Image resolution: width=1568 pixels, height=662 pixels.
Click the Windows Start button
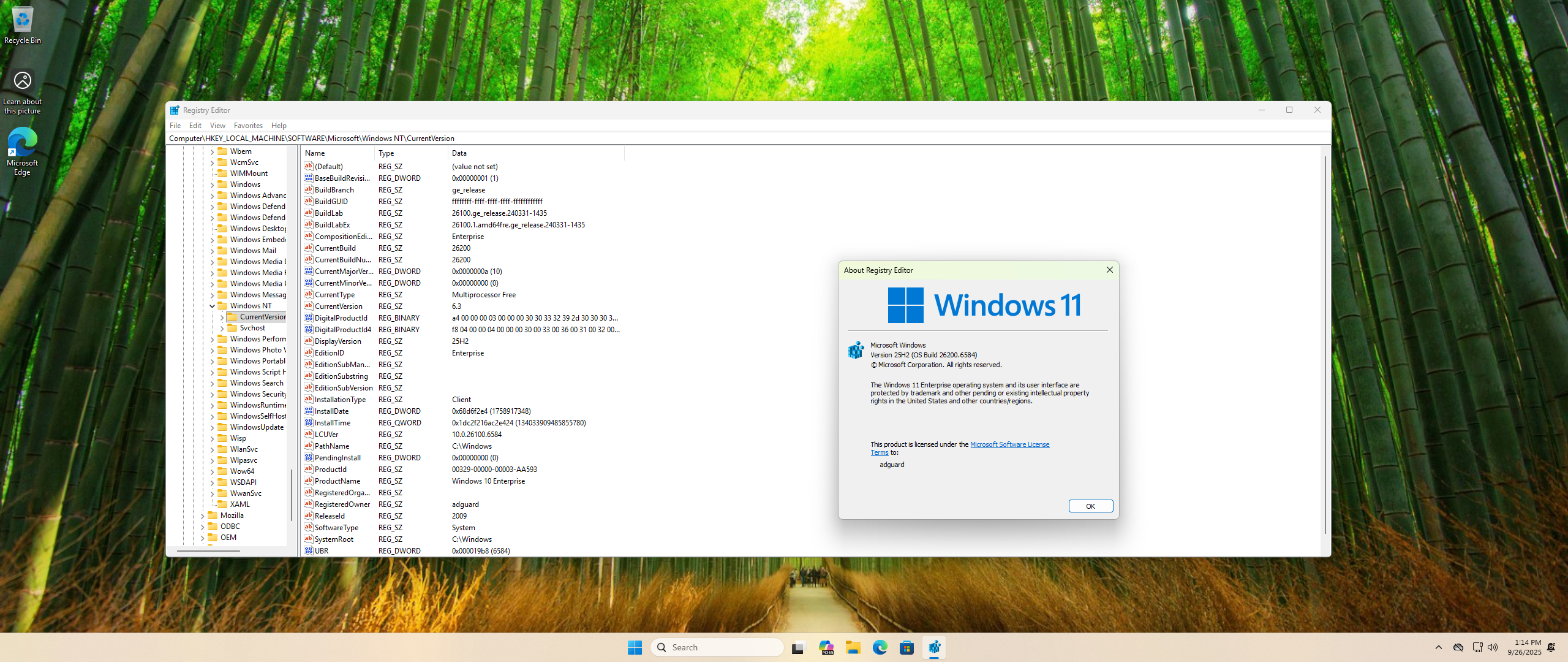tap(635, 647)
